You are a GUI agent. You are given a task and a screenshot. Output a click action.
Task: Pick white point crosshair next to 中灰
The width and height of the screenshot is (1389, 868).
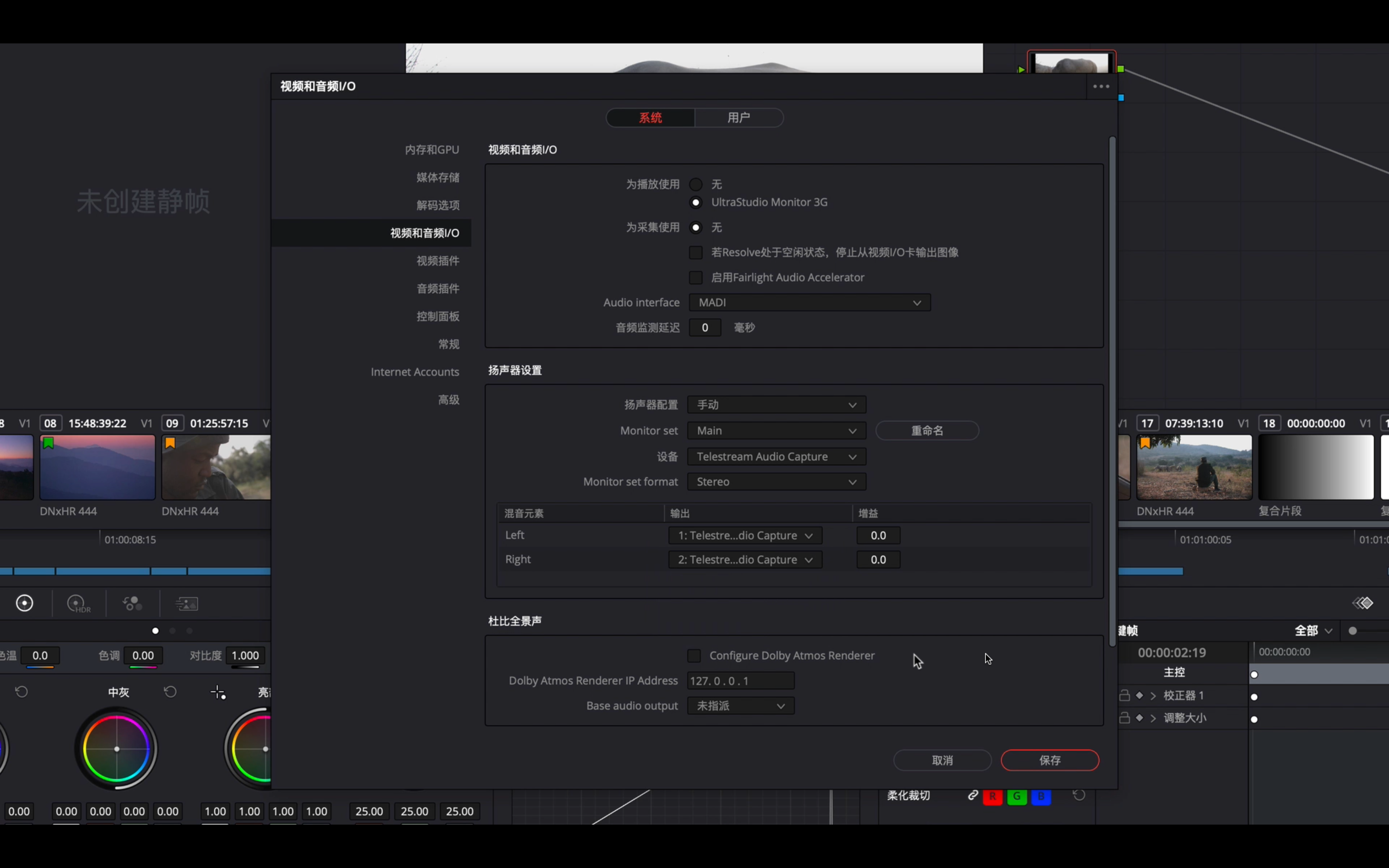click(218, 692)
